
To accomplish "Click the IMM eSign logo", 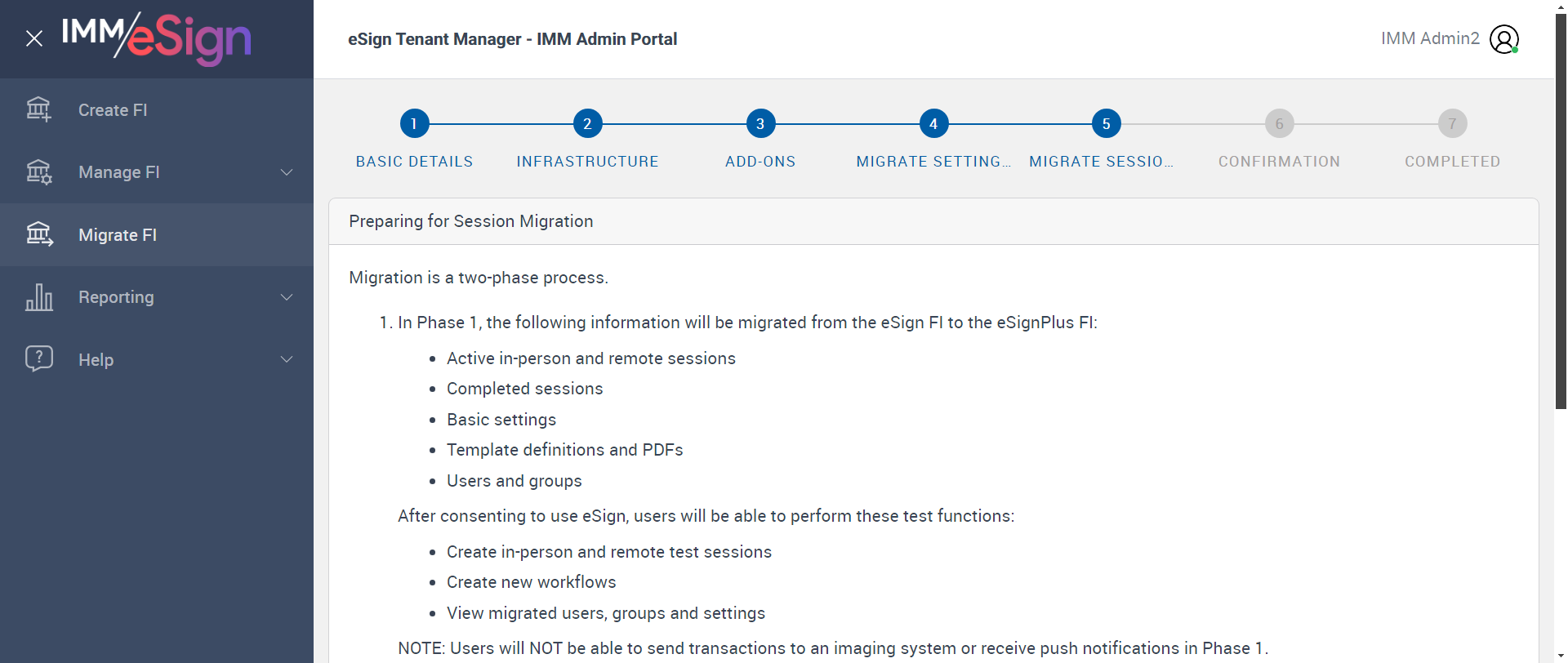I will click(156, 38).
